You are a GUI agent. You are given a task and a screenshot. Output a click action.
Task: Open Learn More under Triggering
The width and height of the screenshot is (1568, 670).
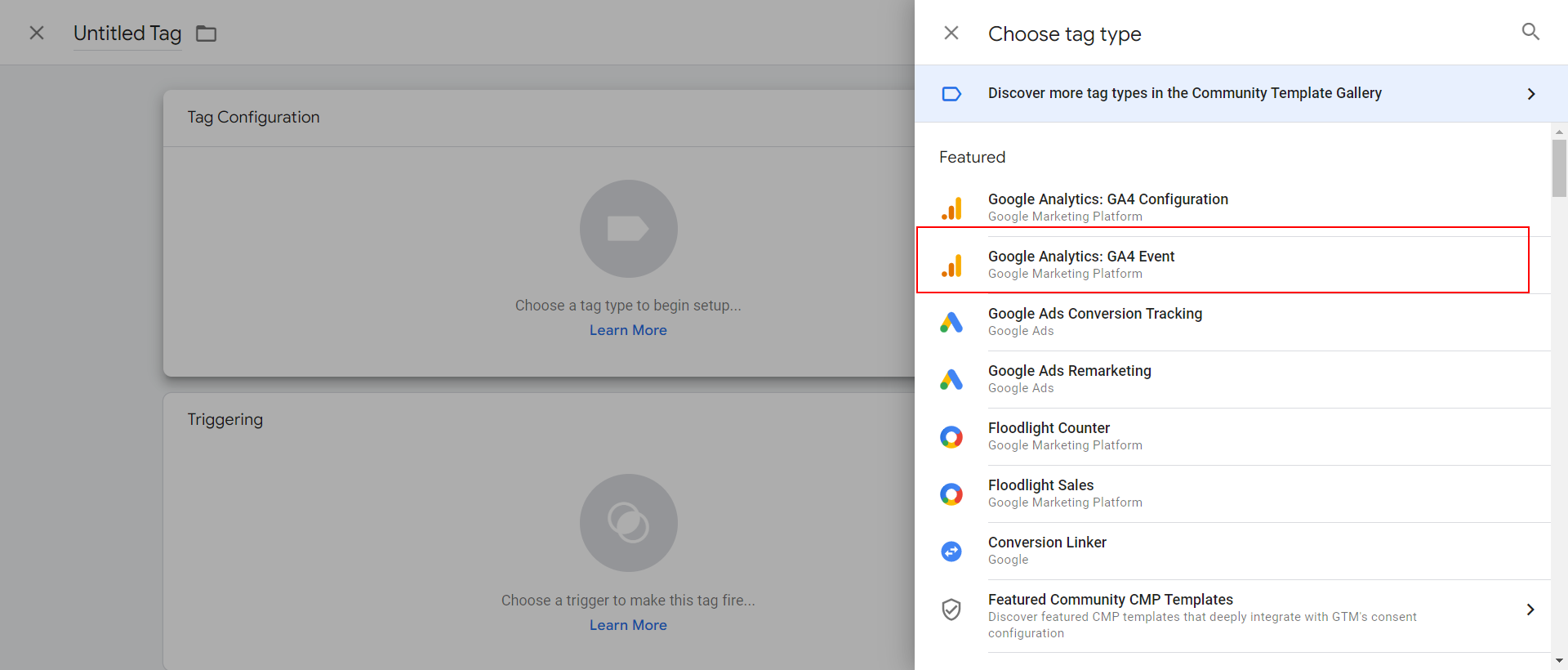628,625
